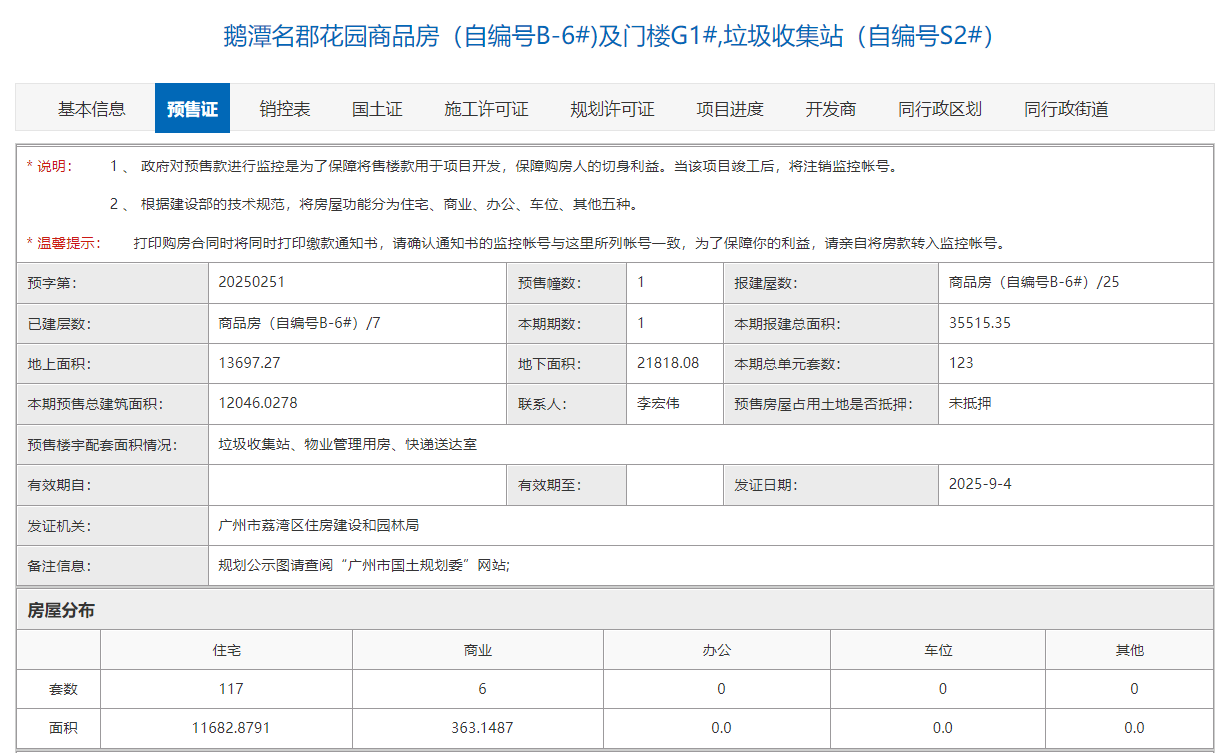Click the 联系人 label
This screenshot has width=1221, height=753.
tap(542, 404)
